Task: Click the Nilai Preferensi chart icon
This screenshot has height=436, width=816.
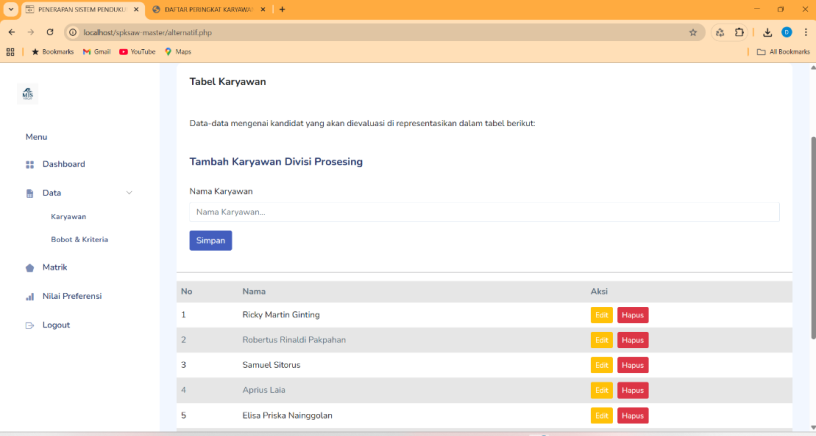Action: pos(30,297)
